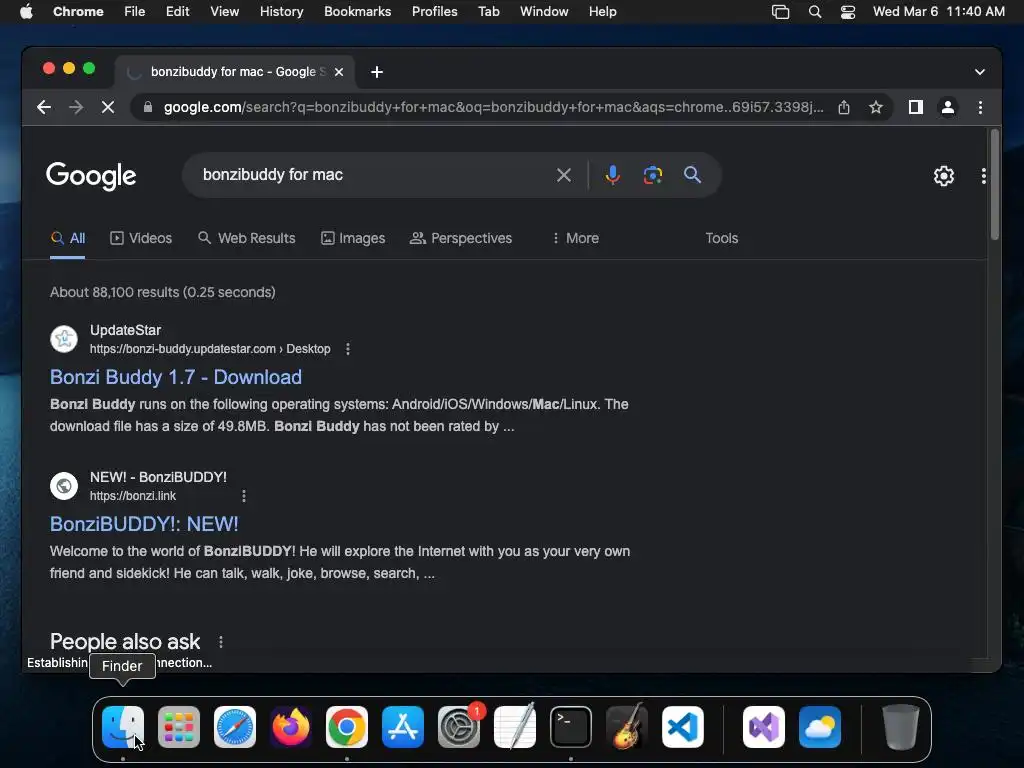Go to the Google logo homepage
The image size is (1024, 768).
(x=91, y=176)
